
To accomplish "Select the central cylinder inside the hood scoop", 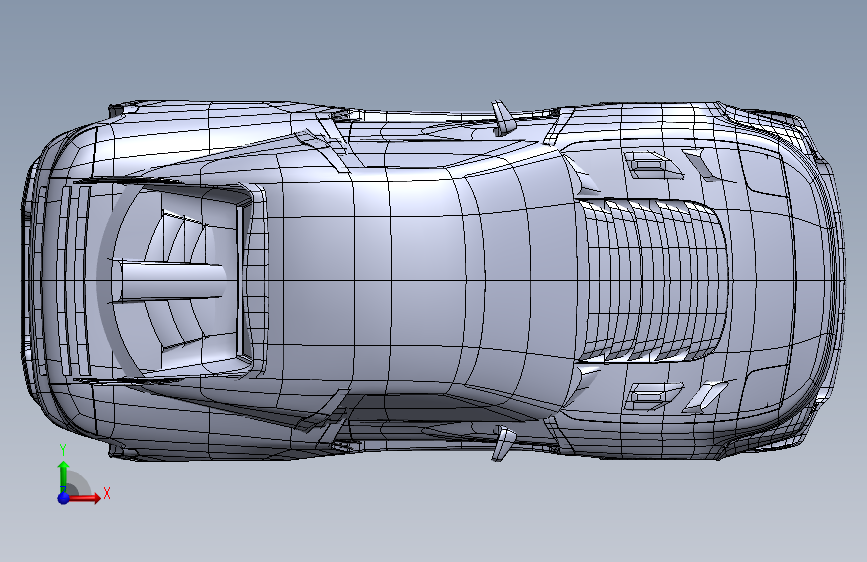I will pos(173,281).
